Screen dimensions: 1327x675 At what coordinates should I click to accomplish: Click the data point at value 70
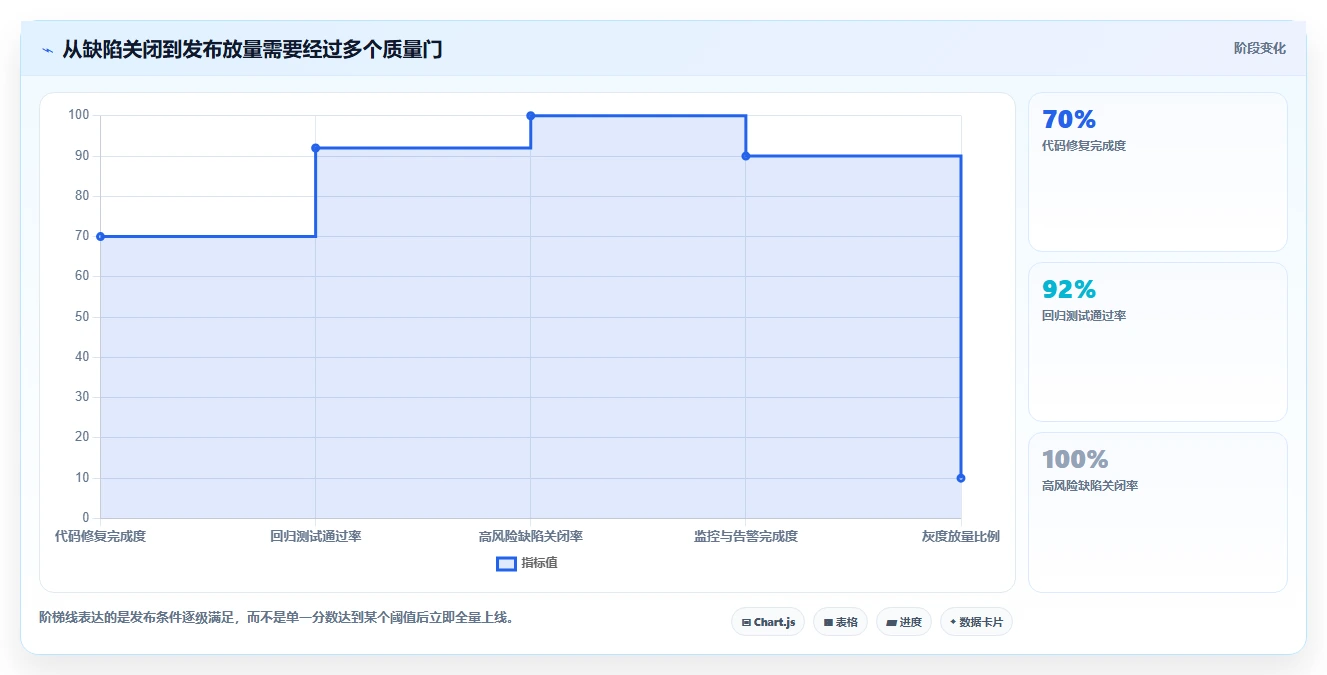tap(100, 236)
